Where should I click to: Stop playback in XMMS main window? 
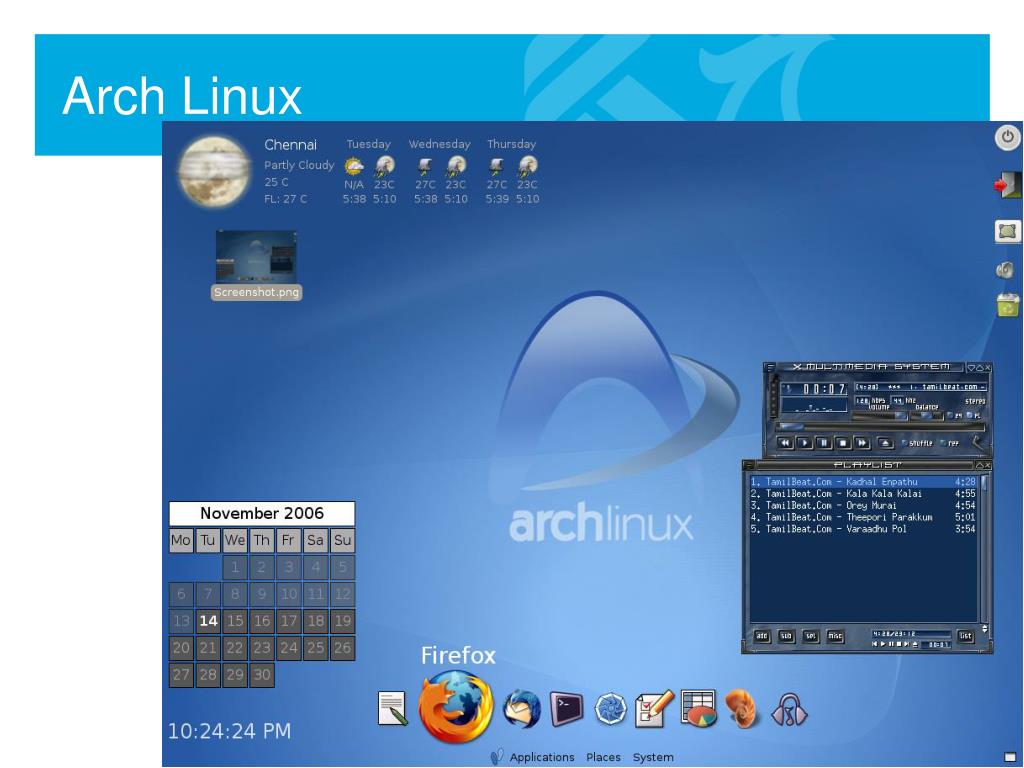843,443
